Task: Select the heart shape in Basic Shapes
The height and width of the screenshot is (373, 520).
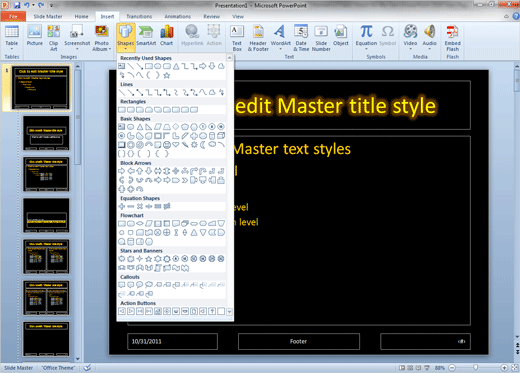Action: point(176,145)
